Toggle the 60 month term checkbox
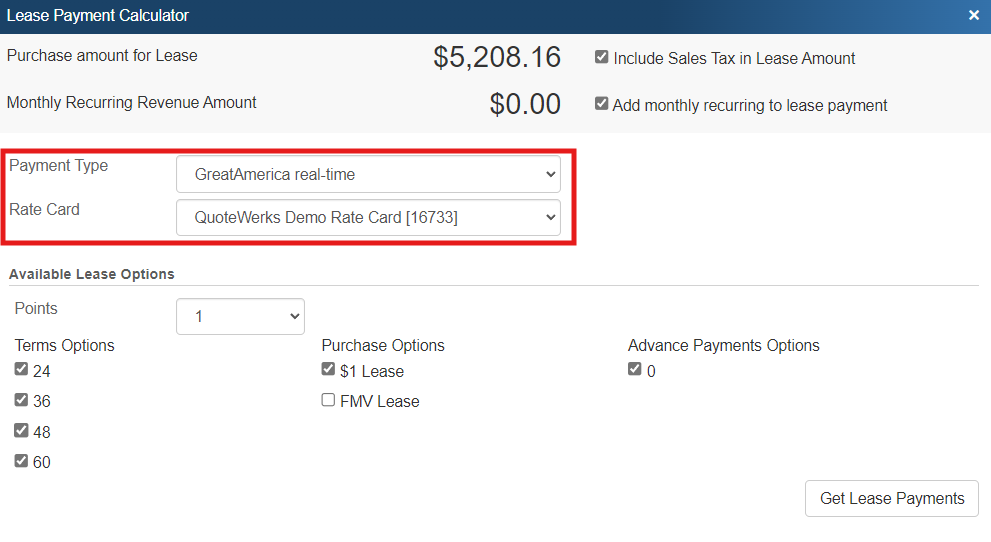This screenshot has height=542, width=991. click(21, 461)
